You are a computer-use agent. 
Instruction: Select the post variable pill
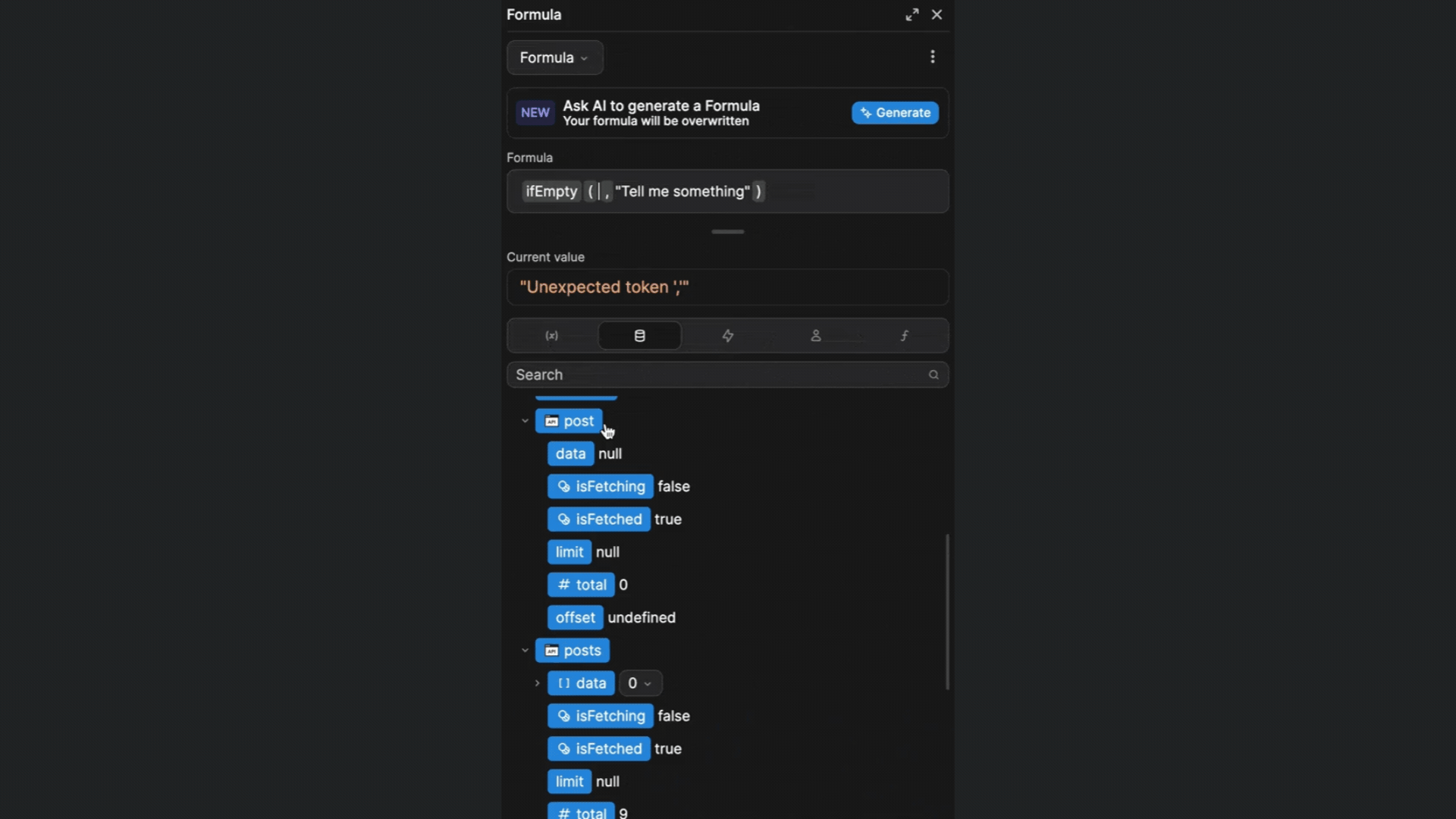(570, 420)
